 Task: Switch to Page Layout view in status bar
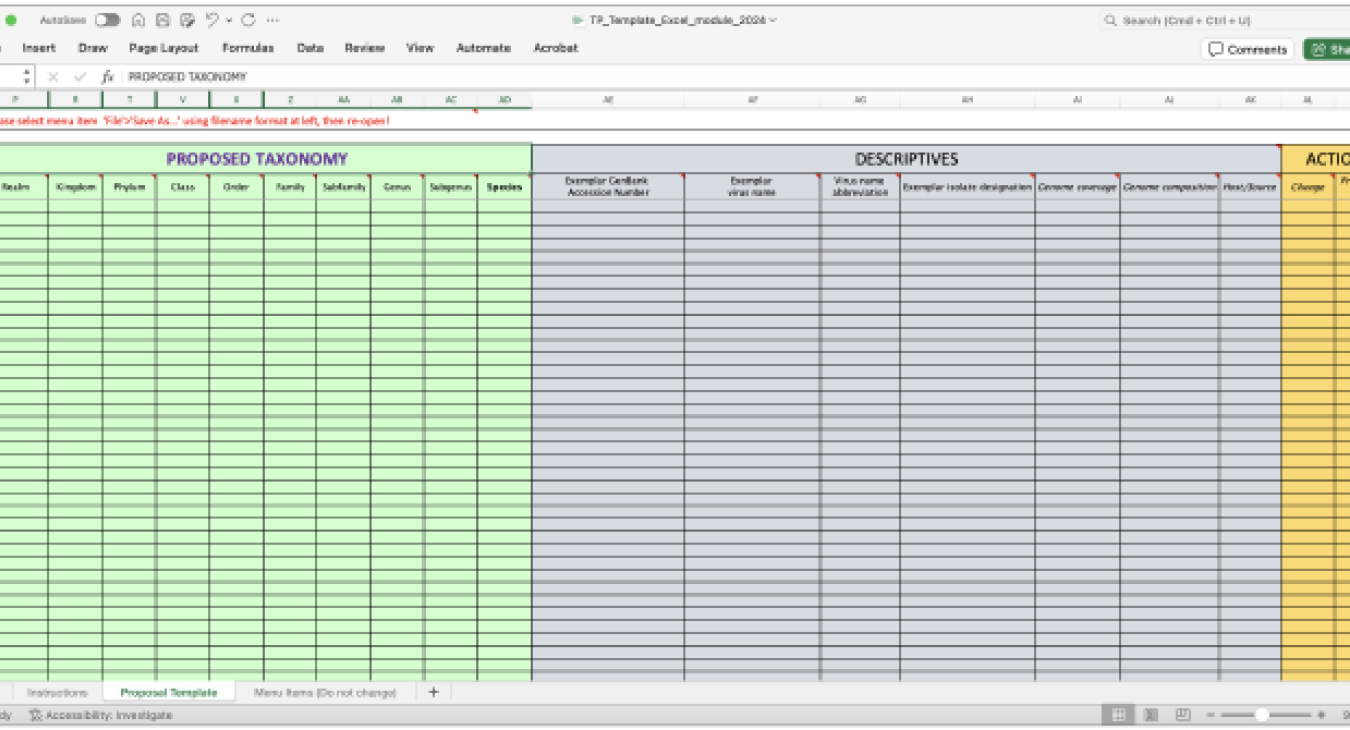point(1151,715)
